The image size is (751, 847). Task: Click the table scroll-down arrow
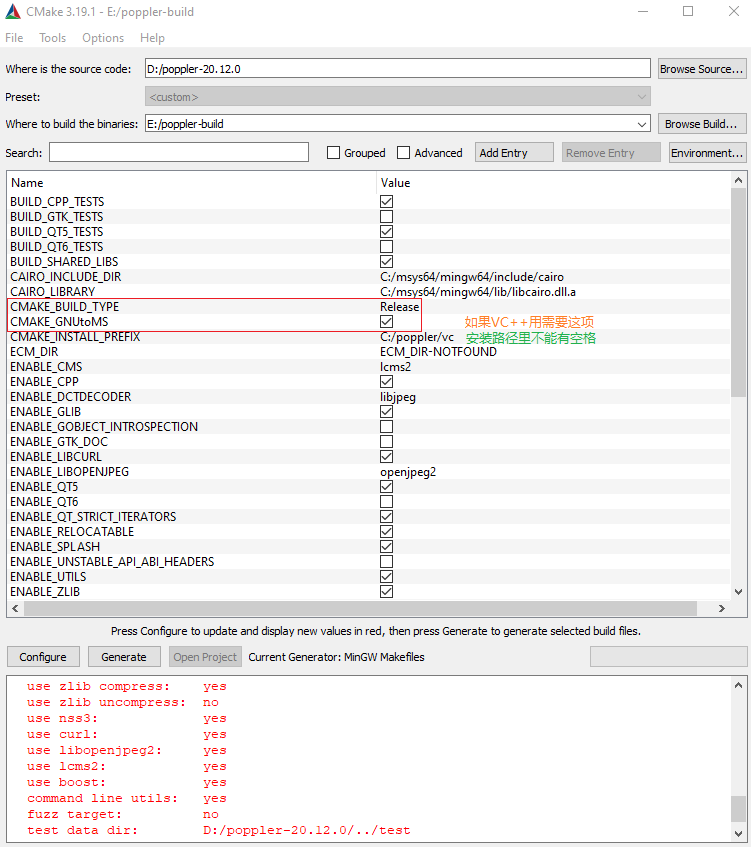pos(739,592)
